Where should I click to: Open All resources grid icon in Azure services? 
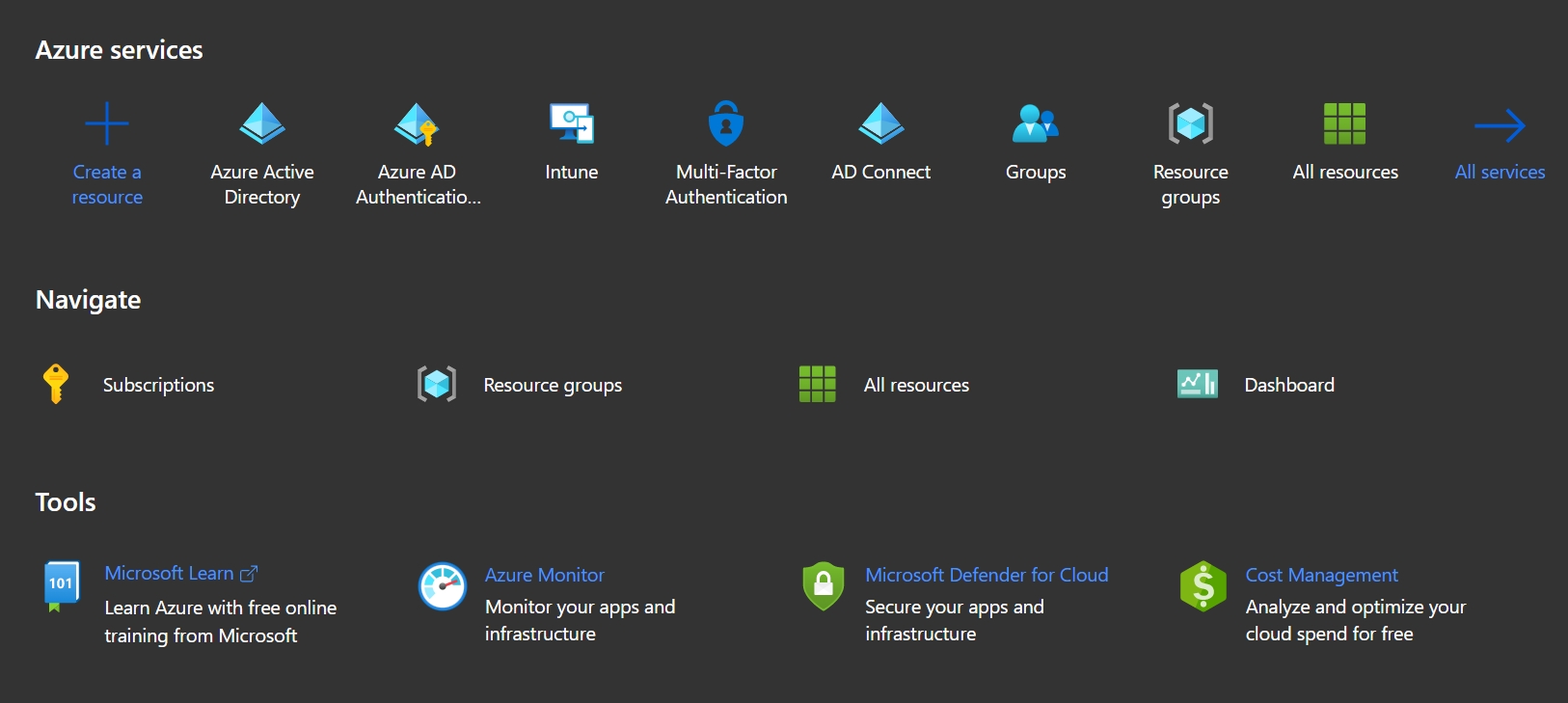coord(1345,123)
